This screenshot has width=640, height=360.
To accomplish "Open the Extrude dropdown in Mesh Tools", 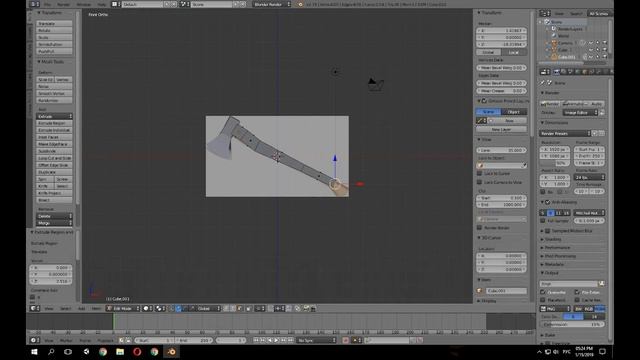I will pyautogui.click(x=54, y=116).
